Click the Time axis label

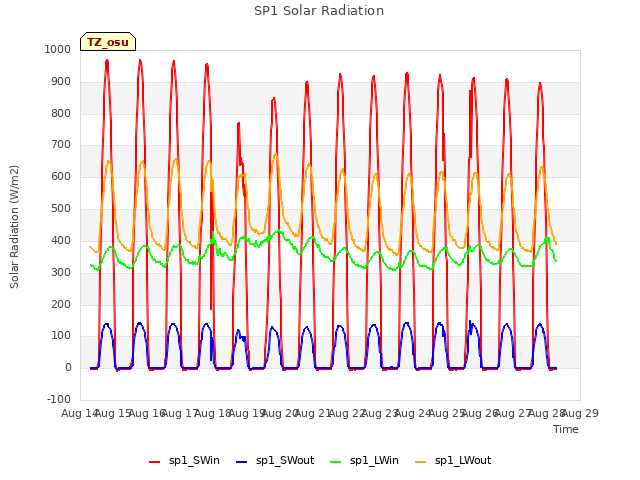pyautogui.click(x=566, y=429)
